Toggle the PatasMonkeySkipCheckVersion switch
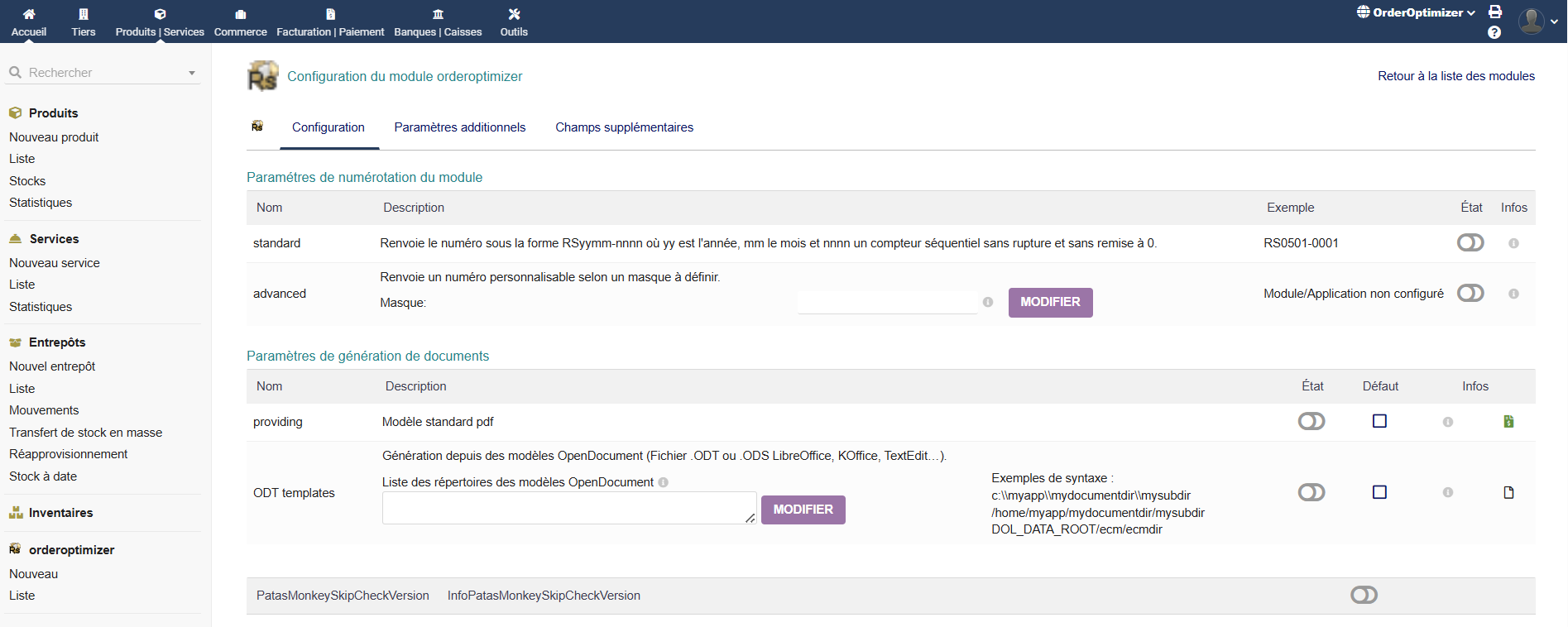This screenshot has height=627, width=1568. point(1364,596)
